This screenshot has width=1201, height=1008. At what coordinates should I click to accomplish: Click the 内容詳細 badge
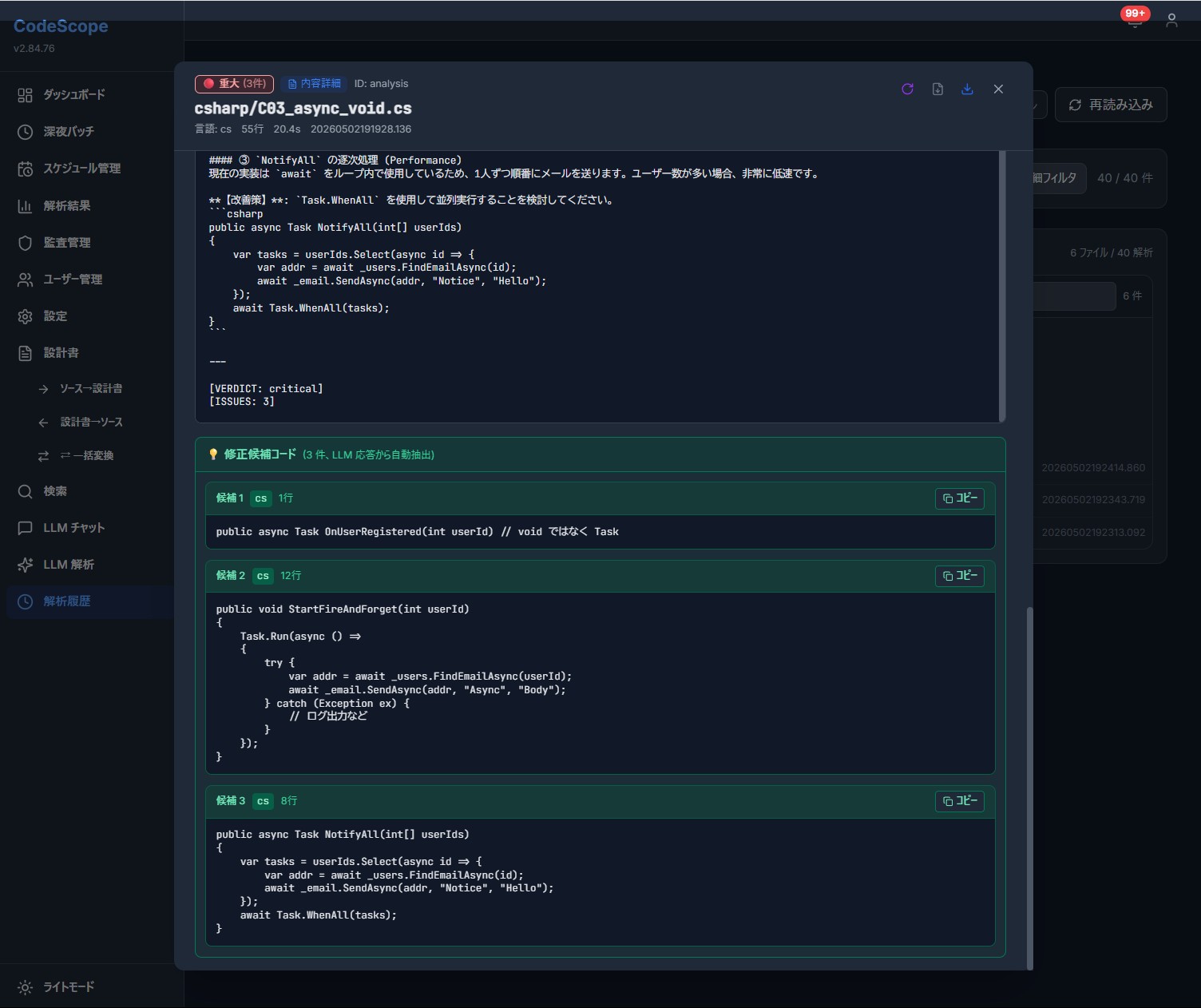[314, 84]
